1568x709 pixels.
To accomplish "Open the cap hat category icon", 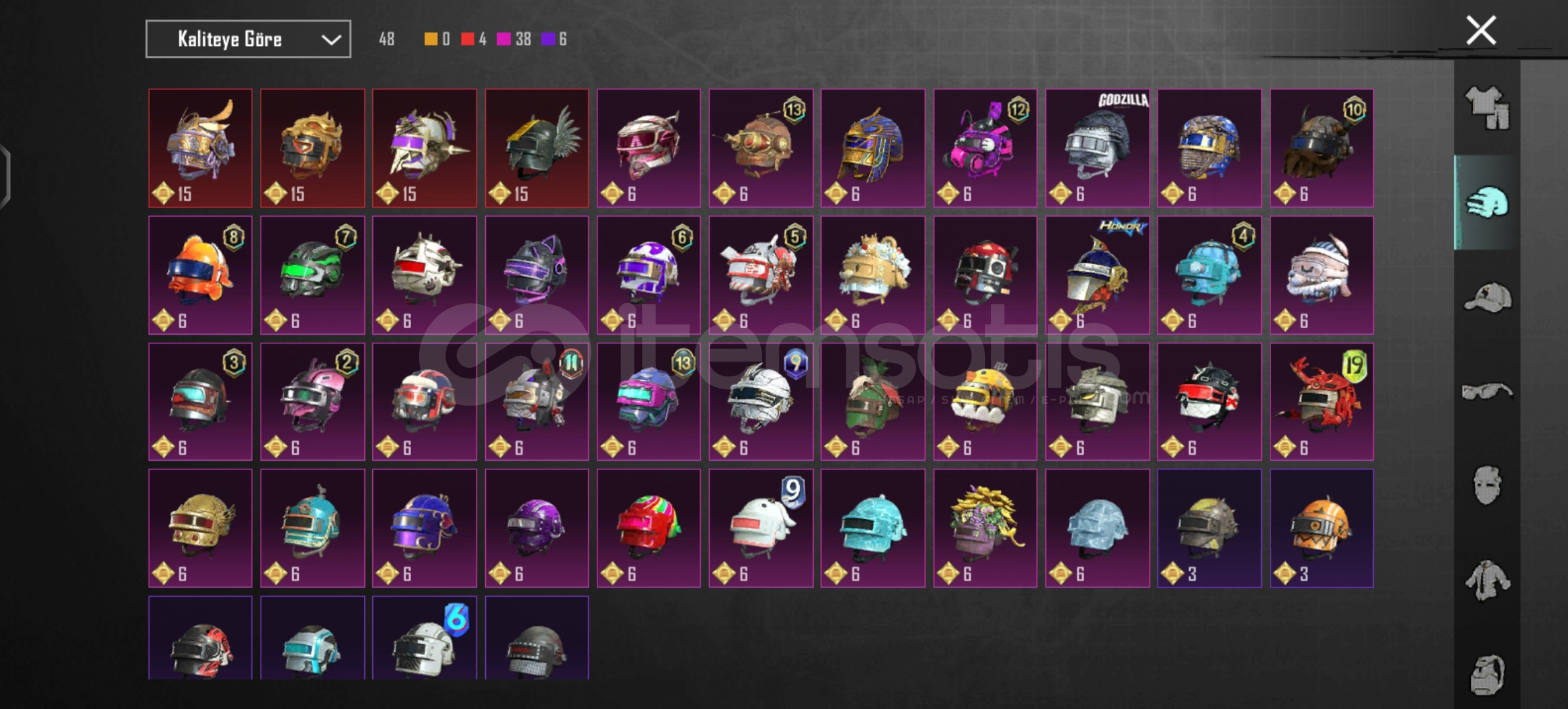I will pos(1487,297).
